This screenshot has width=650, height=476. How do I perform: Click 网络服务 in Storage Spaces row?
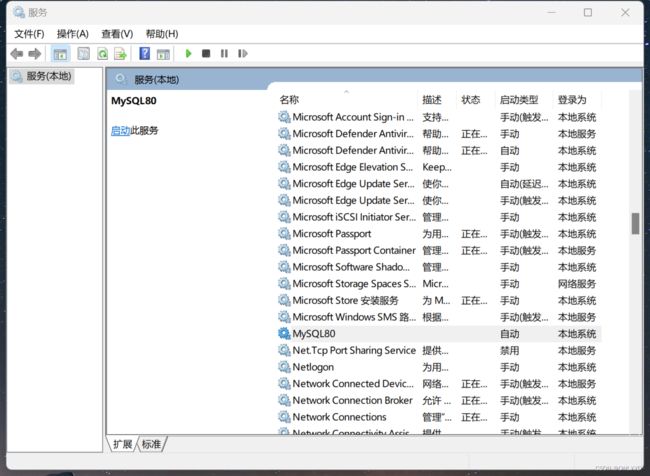coord(577,284)
